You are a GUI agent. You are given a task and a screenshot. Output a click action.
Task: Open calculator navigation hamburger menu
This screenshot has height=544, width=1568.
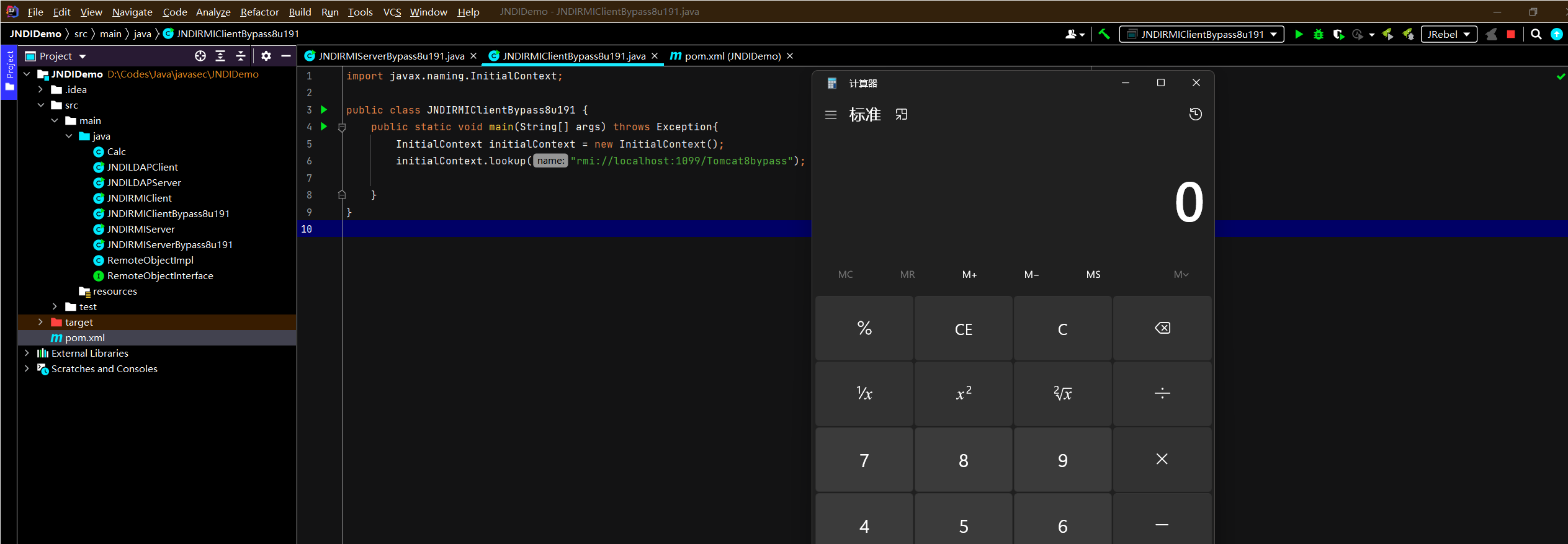coord(831,115)
